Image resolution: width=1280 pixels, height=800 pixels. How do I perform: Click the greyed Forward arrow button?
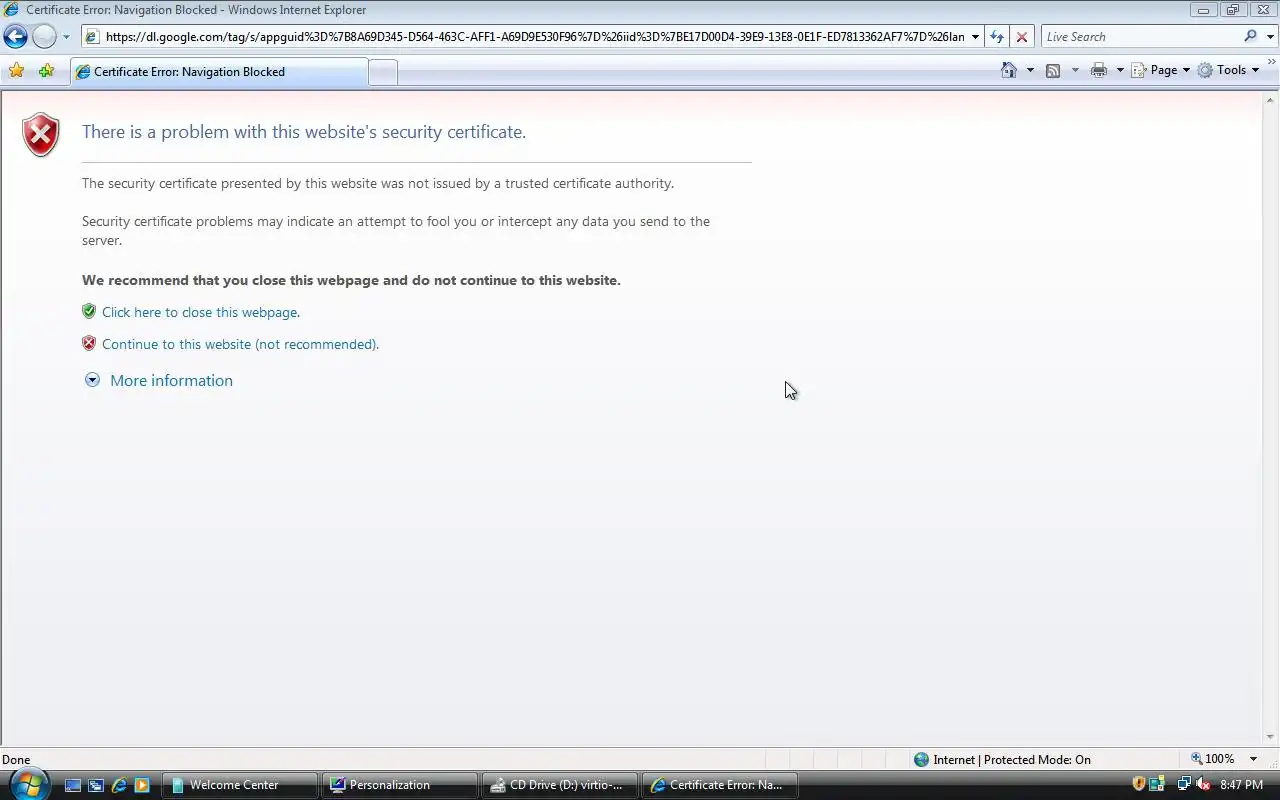click(x=44, y=37)
